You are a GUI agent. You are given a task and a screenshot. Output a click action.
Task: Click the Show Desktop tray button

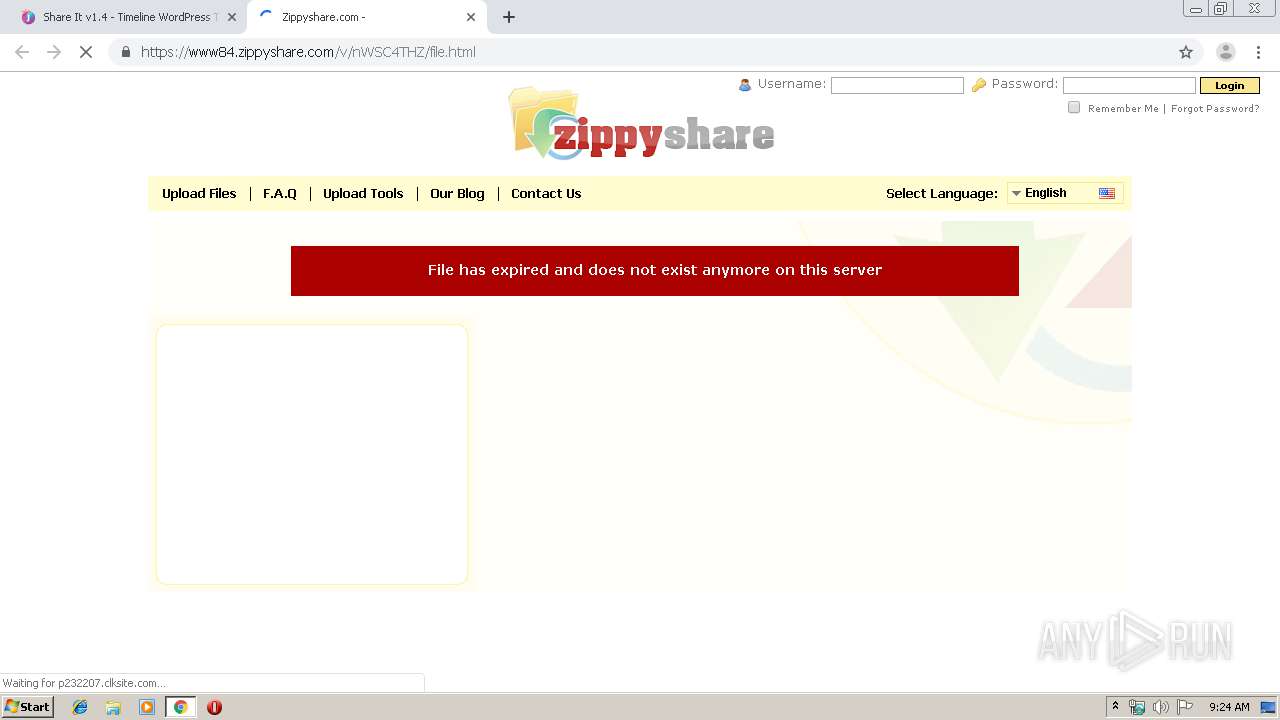click(x=1268, y=707)
